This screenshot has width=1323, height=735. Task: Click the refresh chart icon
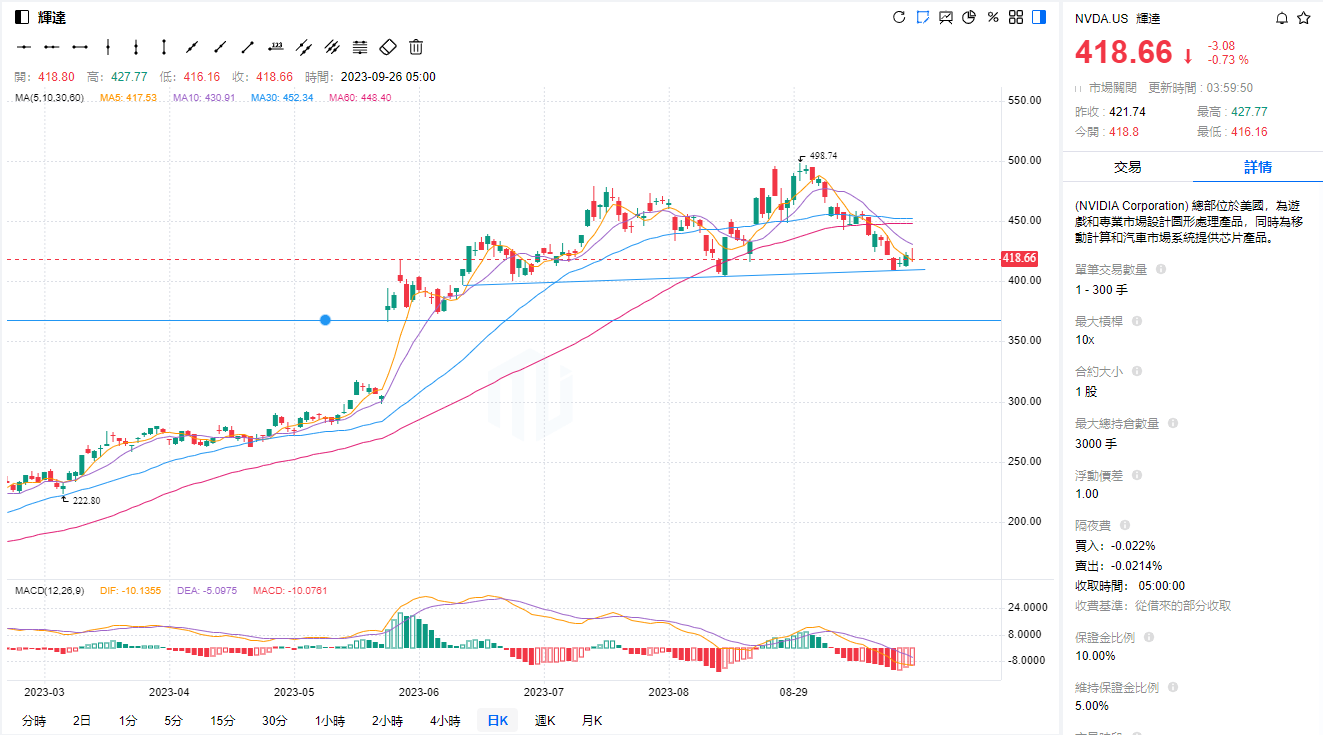click(x=898, y=17)
